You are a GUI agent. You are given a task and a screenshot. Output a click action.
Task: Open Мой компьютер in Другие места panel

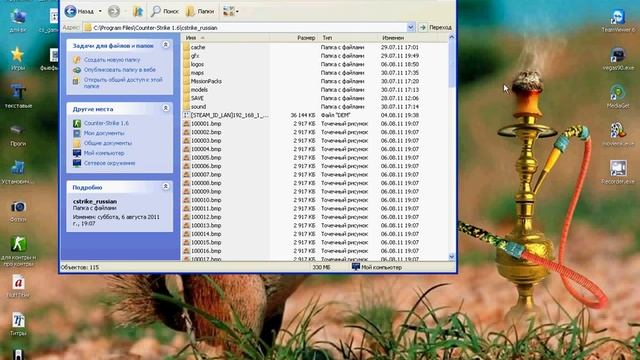click(x=104, y=153)
